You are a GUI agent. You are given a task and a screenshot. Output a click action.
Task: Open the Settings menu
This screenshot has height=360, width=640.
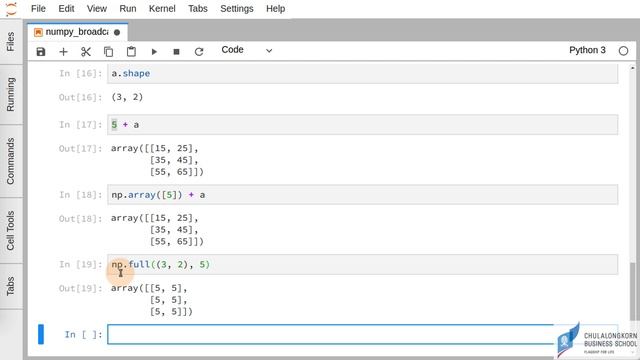click(x=237, y=9)
